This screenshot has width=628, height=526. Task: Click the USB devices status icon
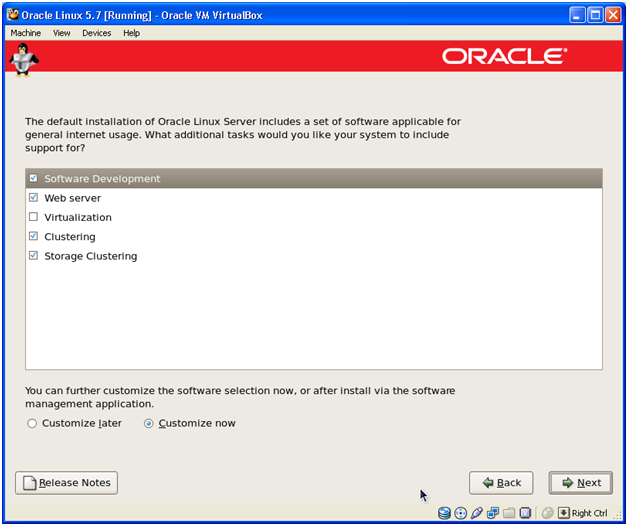click(477, 513)
